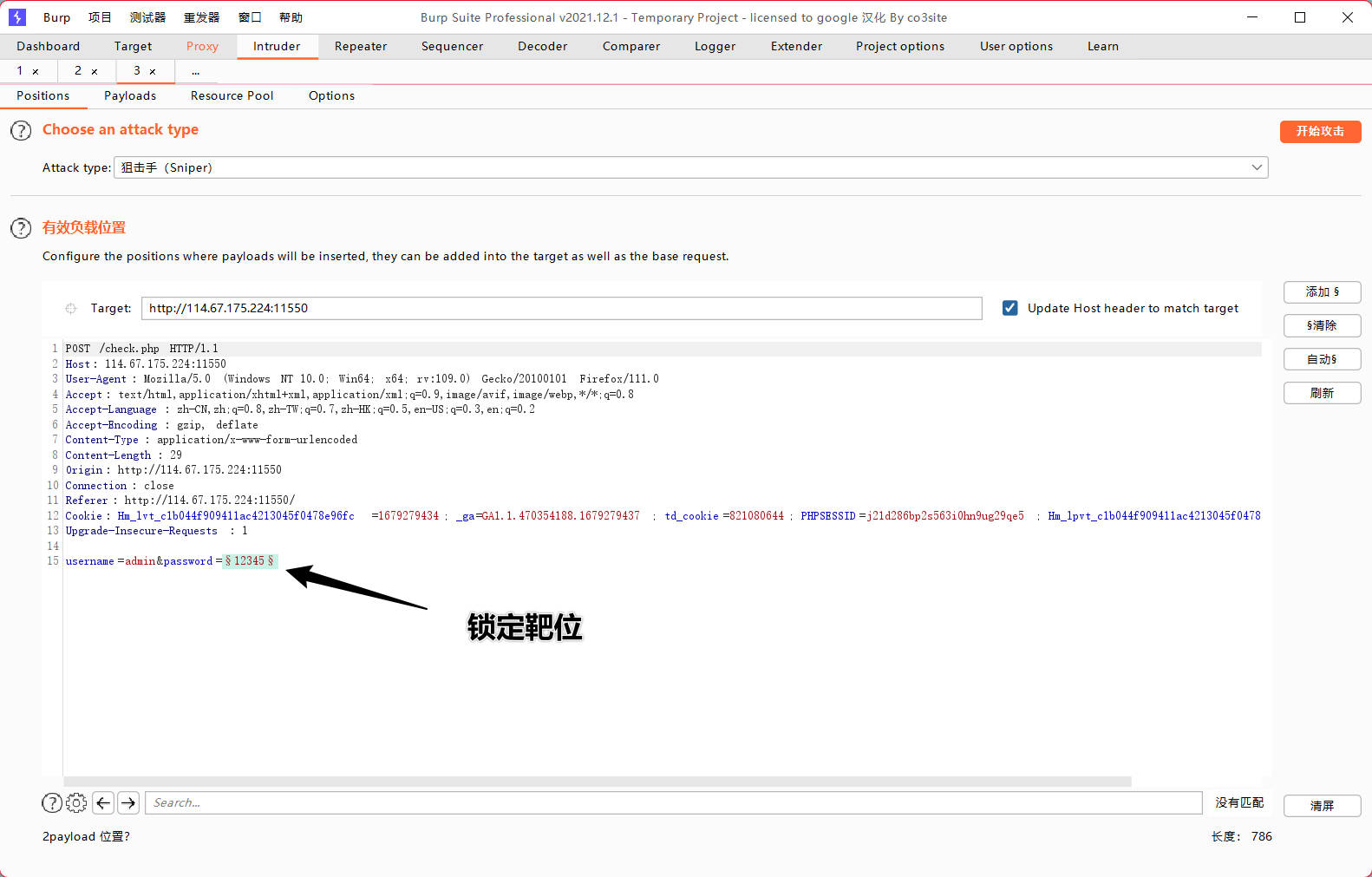Open the Burp menu
The width and height of the screenshot is (1372, 877).
point(56,17)
